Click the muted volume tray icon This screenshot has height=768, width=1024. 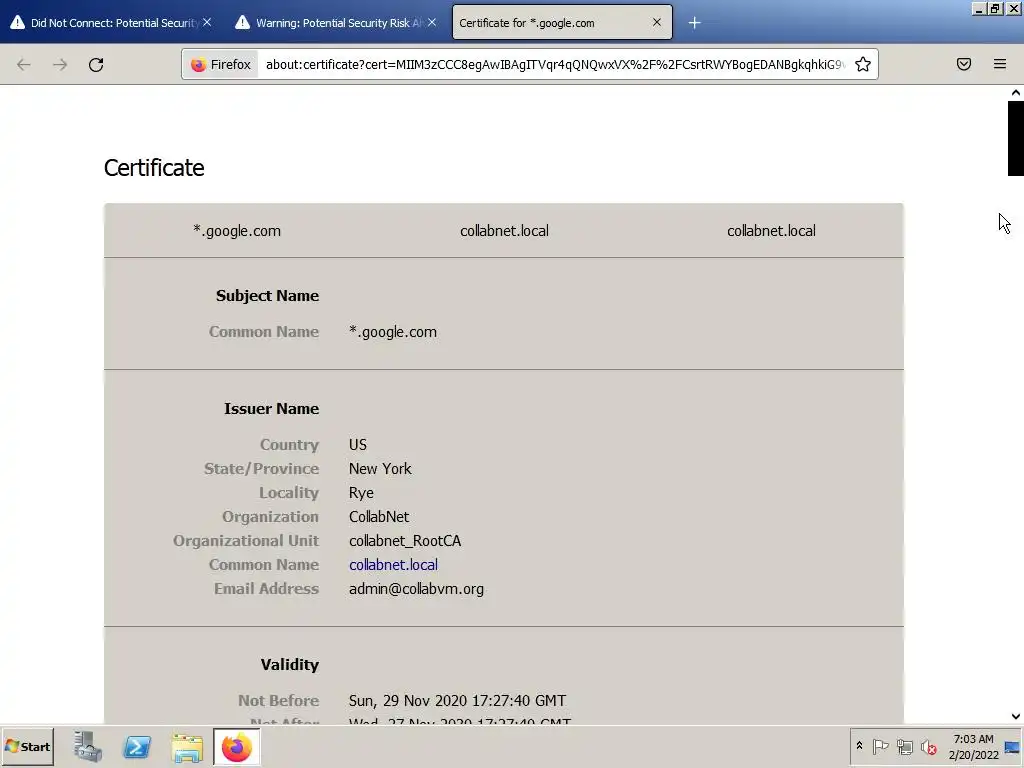[x=929, y=746]
